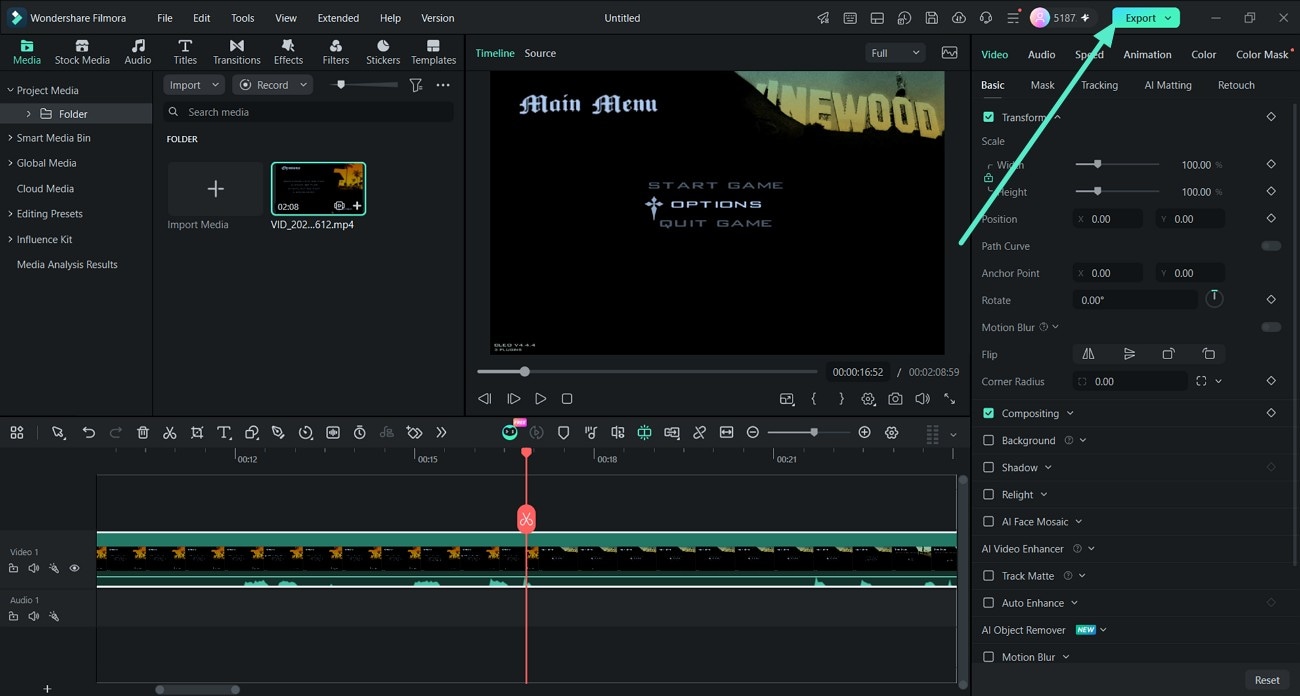Image resolution: width=1300 pixels, height=696 pixels.
Task: Open the Tools menu
Action: tap(242, 18)
